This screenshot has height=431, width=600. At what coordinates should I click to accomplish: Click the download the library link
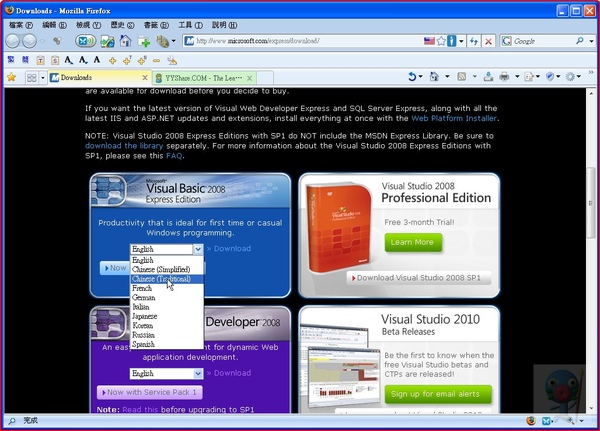124,146
